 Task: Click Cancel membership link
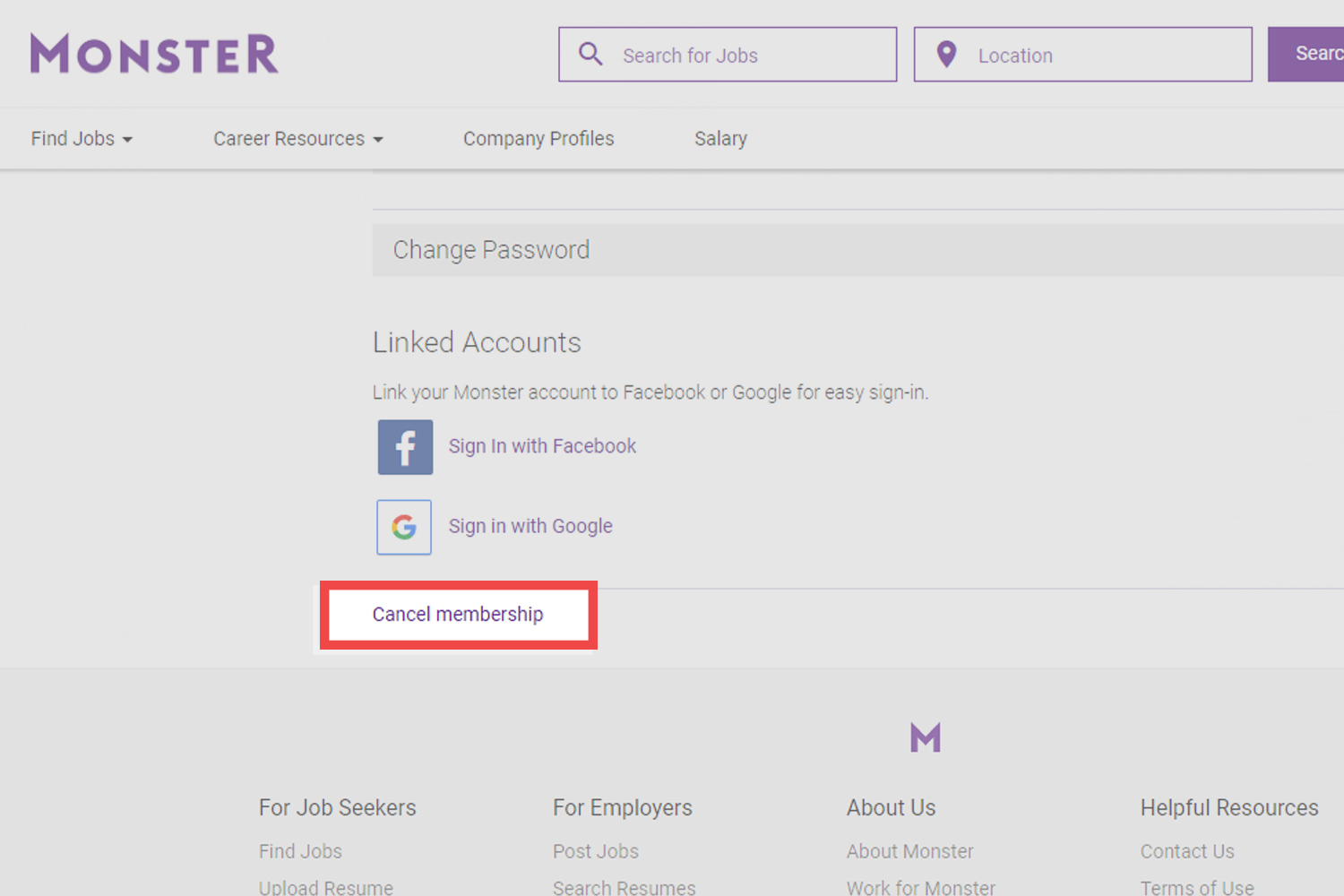pos(457,614)
